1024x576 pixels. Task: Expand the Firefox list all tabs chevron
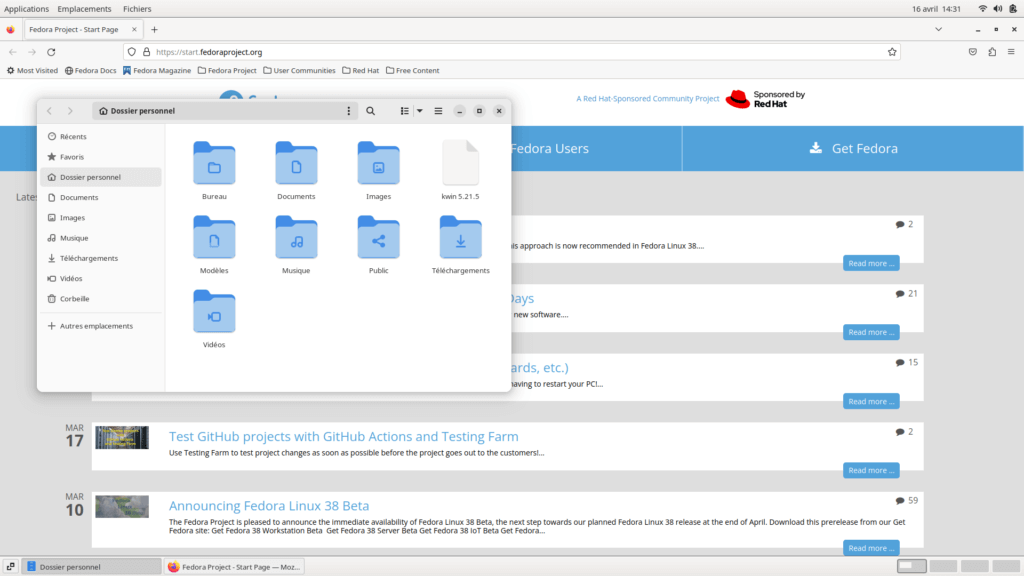click(938, 29)
